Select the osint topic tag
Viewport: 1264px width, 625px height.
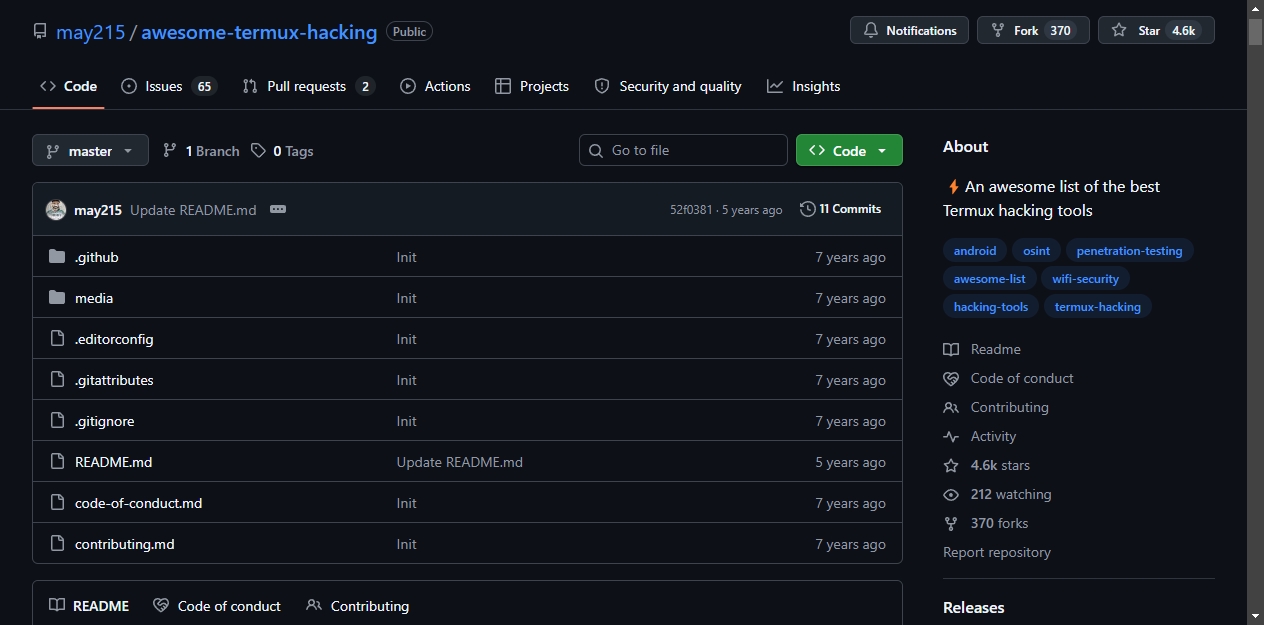click(1036, 251)
